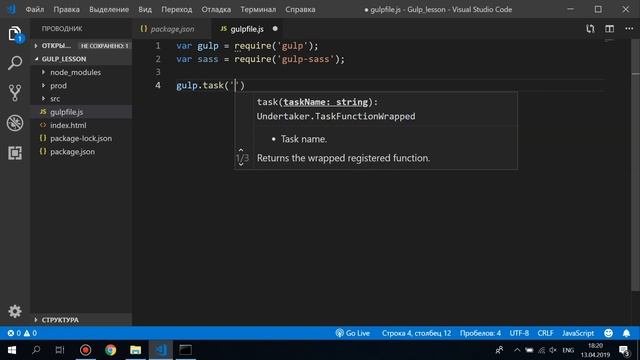Open the More Actions ellipsis menu
Image resolution: width=640 pixels, height=360 pixels.
click(629, 29)
